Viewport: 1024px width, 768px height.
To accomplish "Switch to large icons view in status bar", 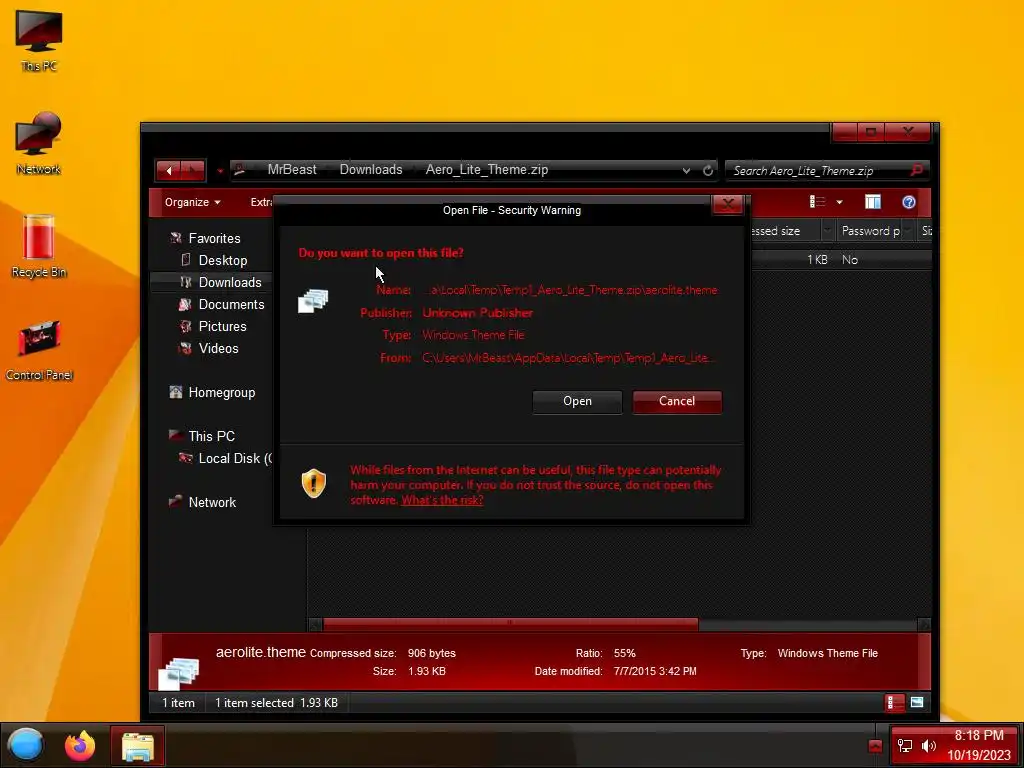I will click(917, 703).
